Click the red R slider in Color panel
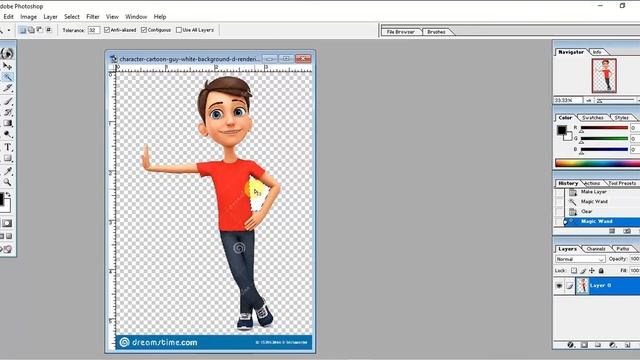 [x=604, y=128]
